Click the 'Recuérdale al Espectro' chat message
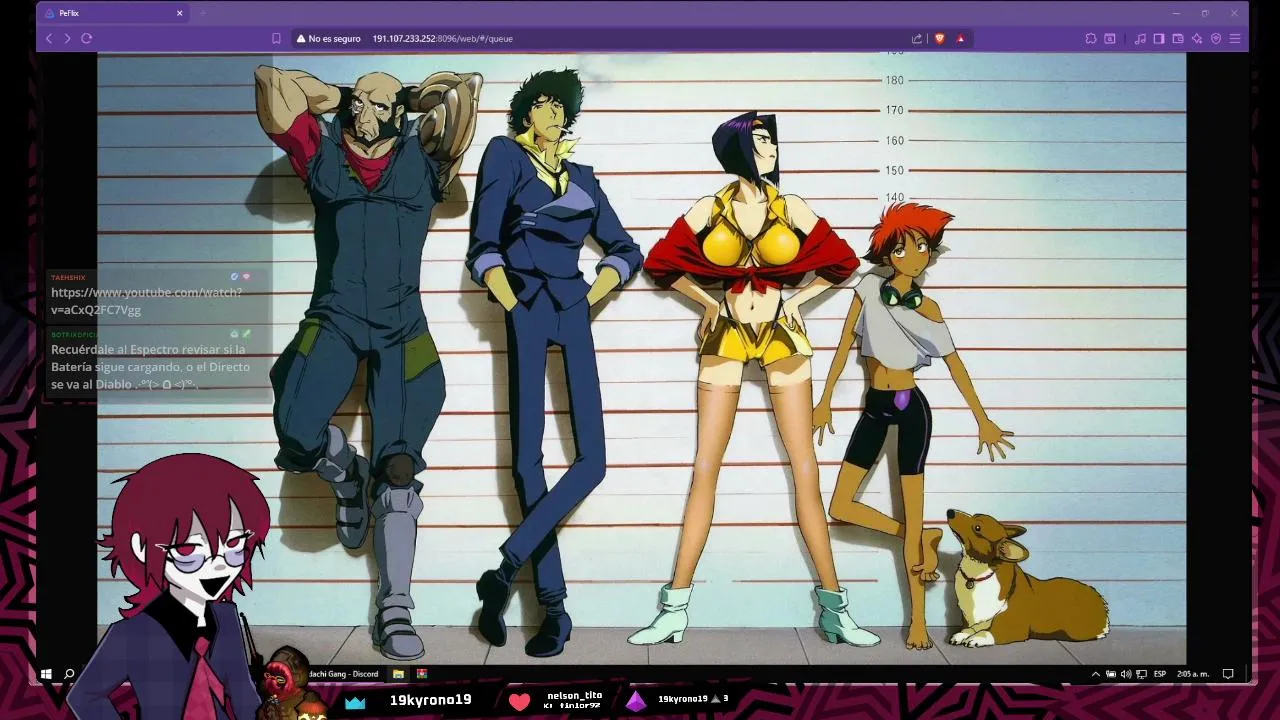Viewport: 1280px width, 720px height. [x=151, y=367]
